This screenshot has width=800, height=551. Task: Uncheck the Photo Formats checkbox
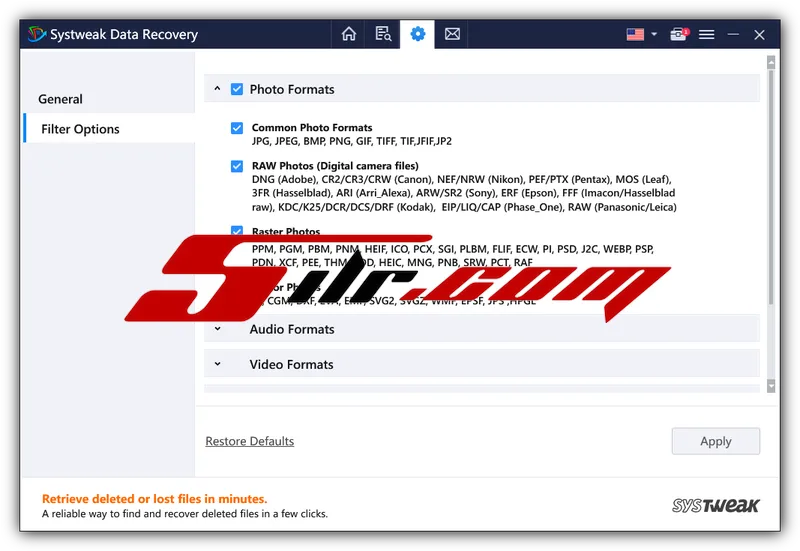click(x=237, y=89)
